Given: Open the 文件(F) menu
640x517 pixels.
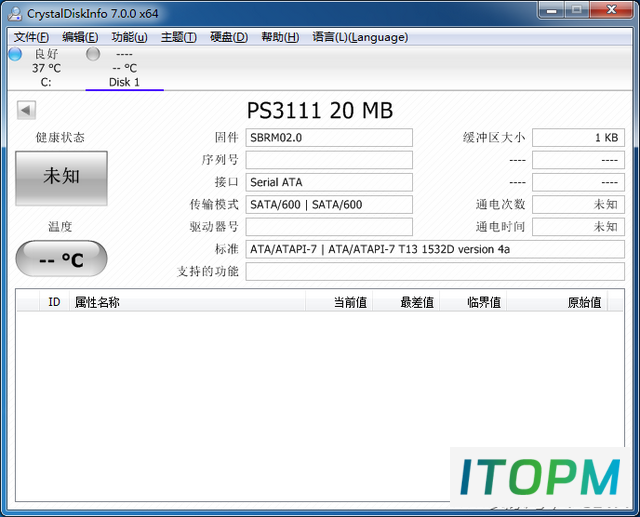Looking at the screenshot, I should pos(31,37).
